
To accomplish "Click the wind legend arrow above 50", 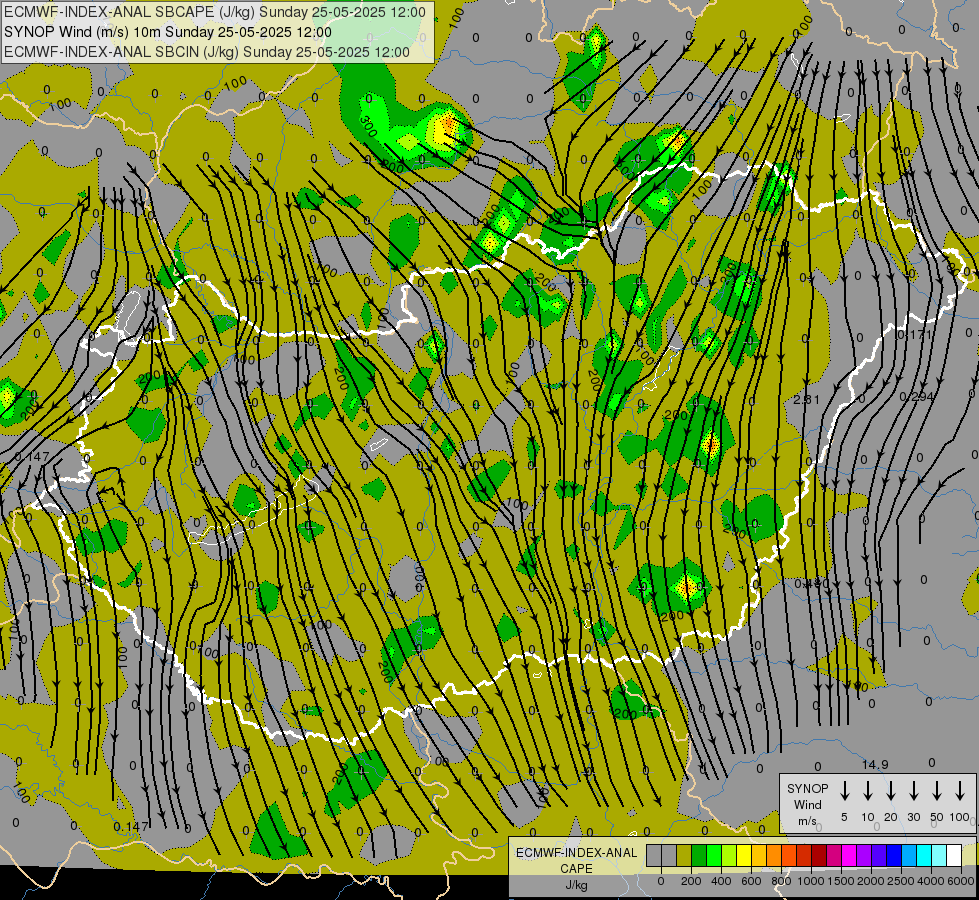I will 937,791.
